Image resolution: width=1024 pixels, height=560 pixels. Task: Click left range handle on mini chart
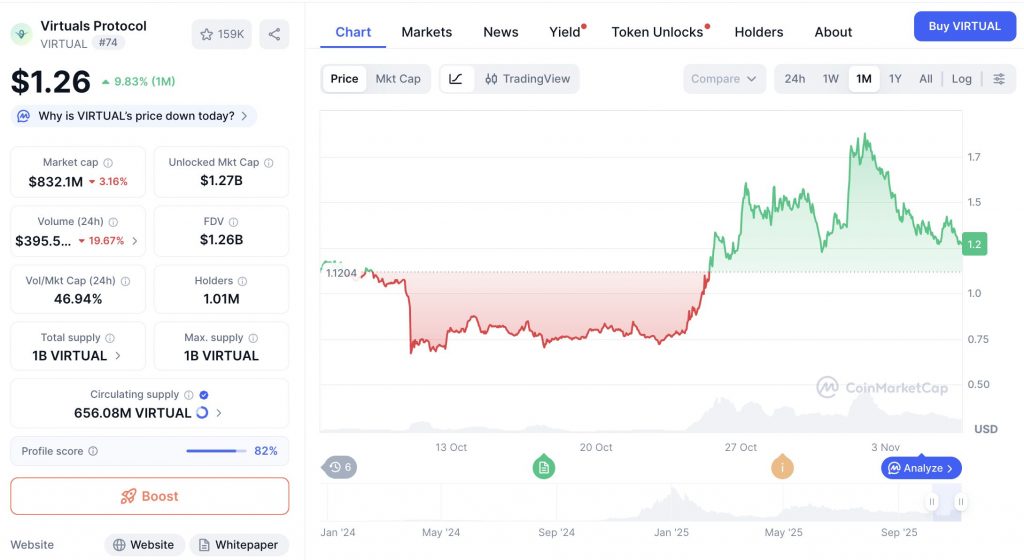(932, 502)
